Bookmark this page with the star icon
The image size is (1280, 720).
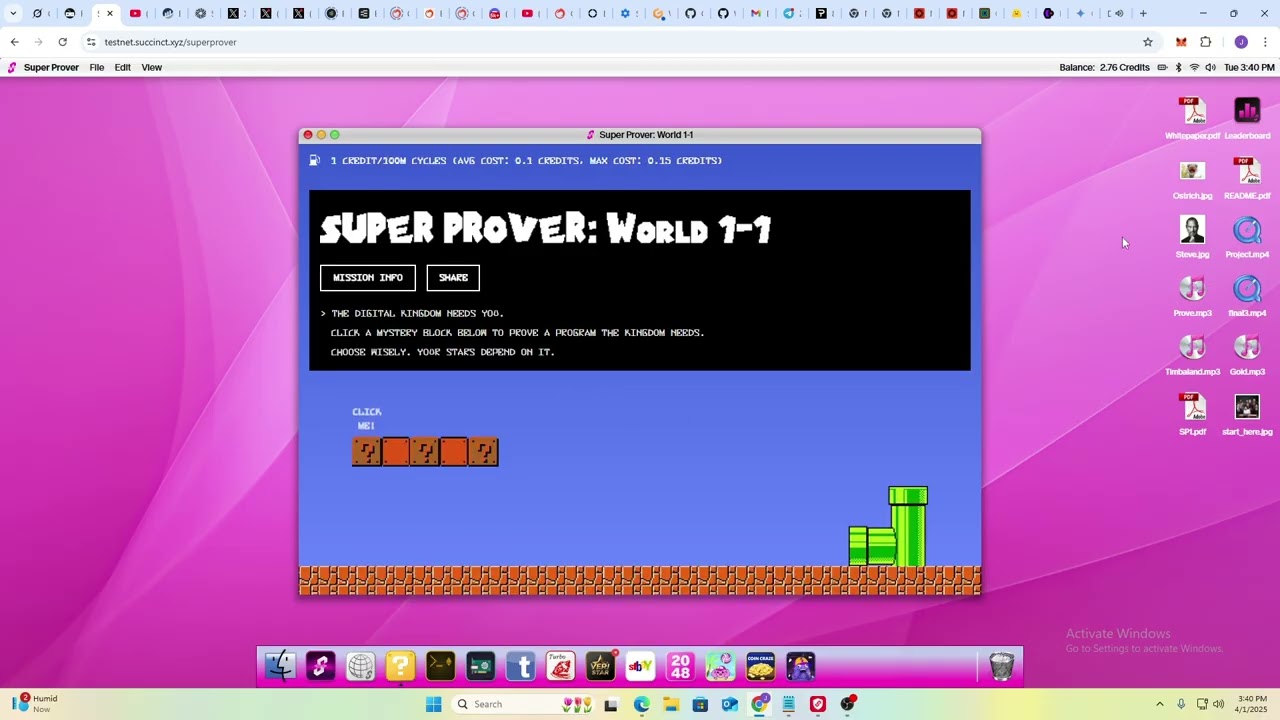[x=1148, y=42]
